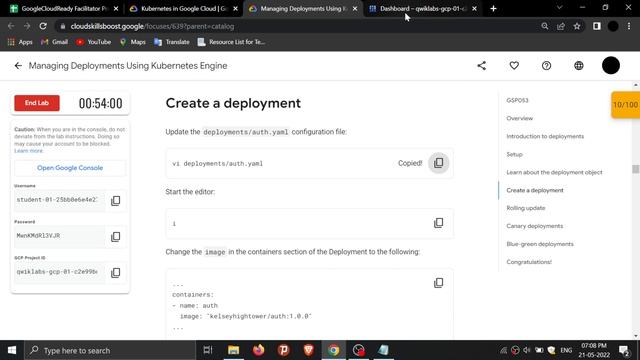
Task: Open a new browser tab
Action: pyautogui.click(x=493, y=8)
